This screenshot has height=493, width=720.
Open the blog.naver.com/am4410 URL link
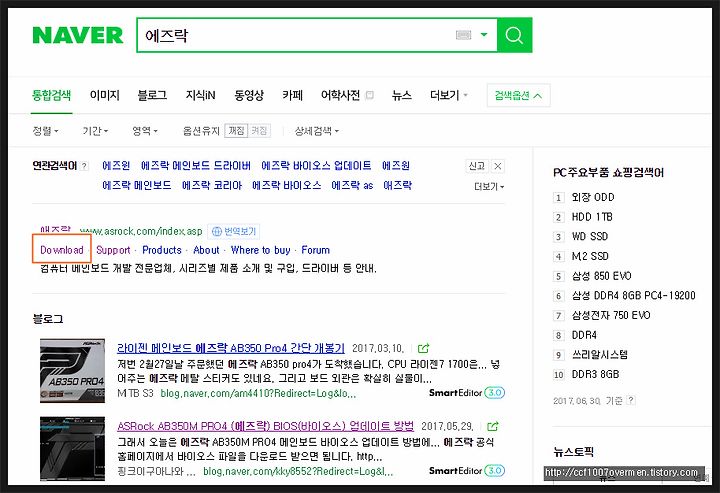pyautogui.click(x=258, y=393)
